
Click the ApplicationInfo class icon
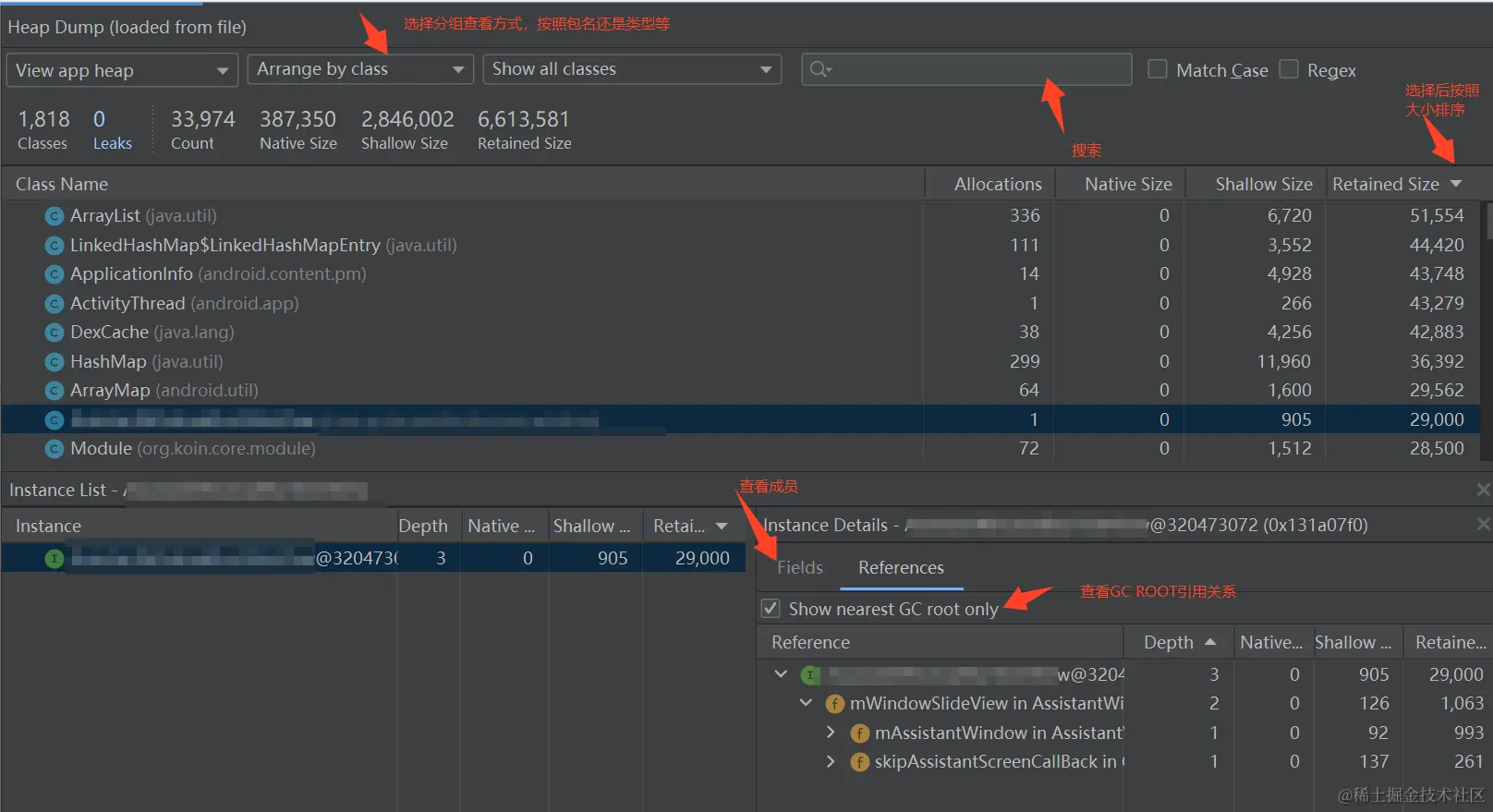point(55,274)
